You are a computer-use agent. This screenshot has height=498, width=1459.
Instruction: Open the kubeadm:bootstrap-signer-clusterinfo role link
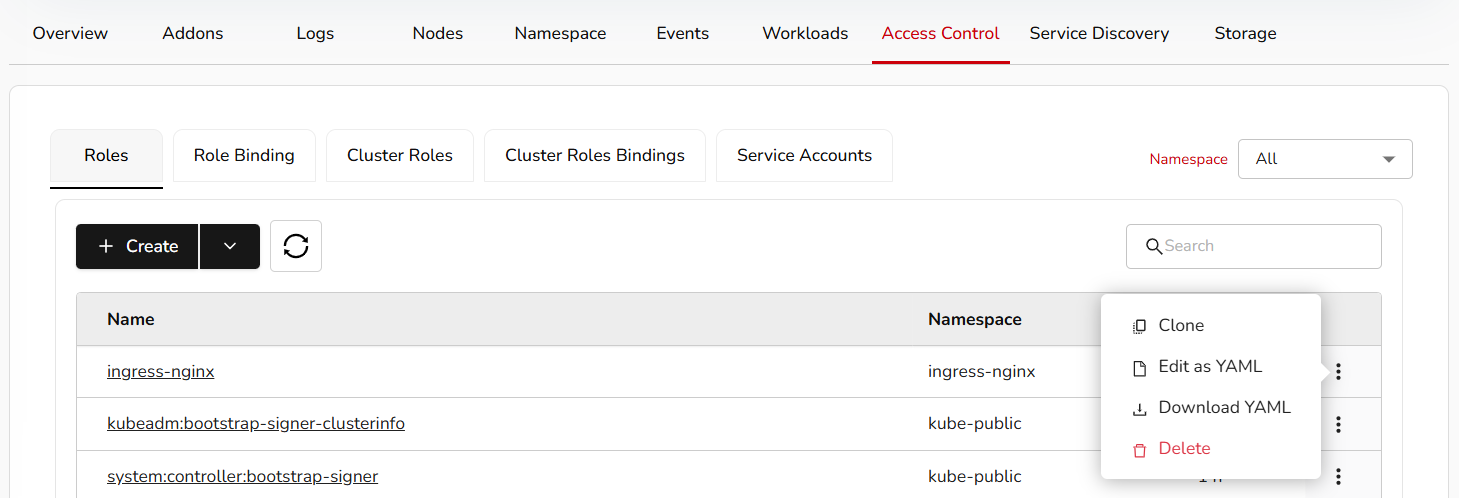(256, 424)
